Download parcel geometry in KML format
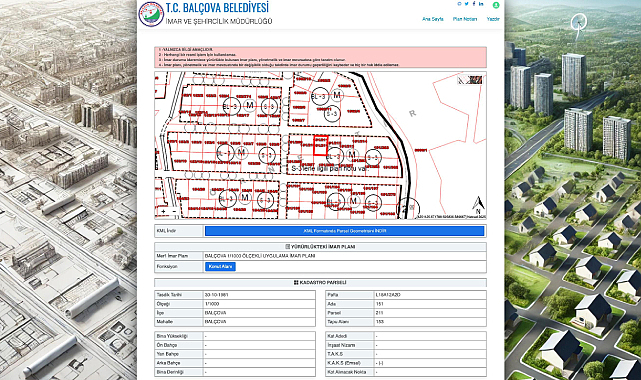Image resolution: width=641 pixels, height=380 pixels. point(344,231)
